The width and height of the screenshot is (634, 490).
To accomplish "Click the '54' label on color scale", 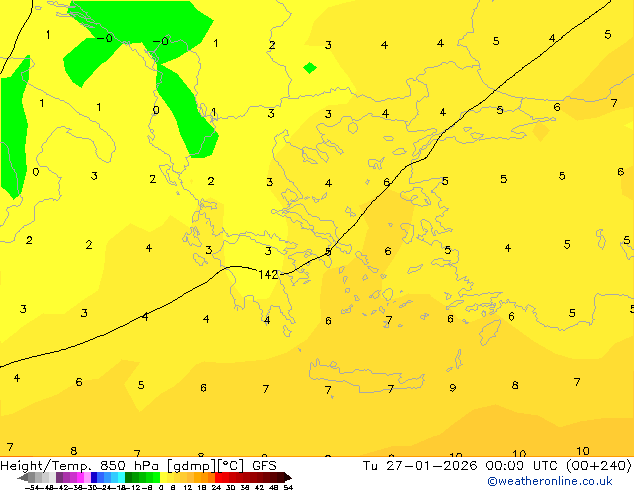I will (288, 487).
